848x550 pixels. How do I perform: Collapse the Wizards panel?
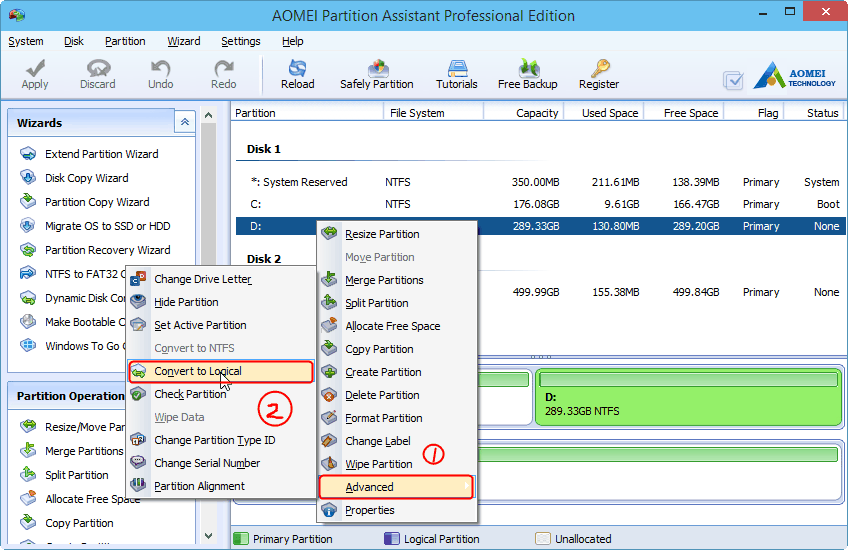coord(184,122)
